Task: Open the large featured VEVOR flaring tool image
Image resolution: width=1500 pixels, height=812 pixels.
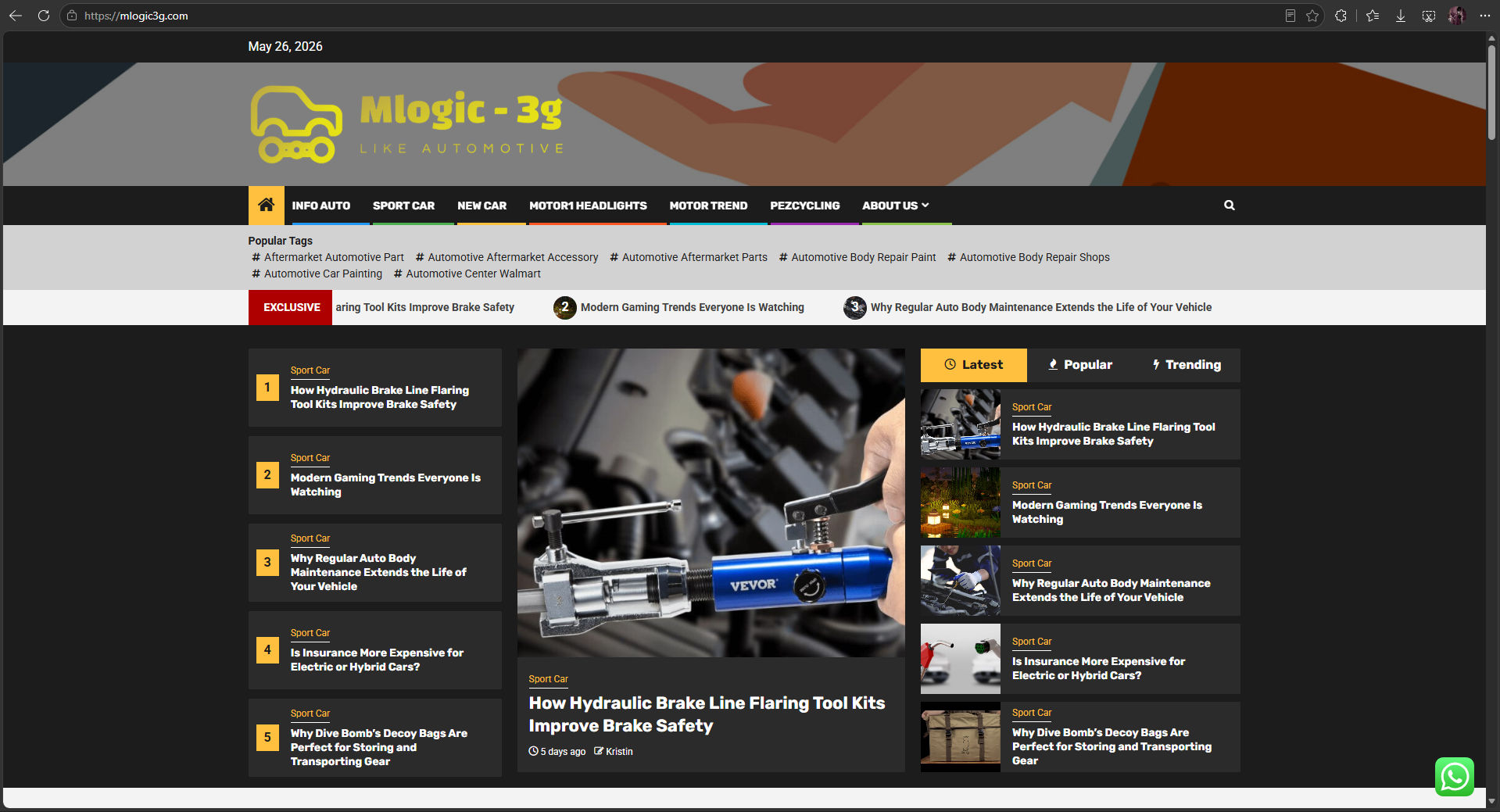Action: click(x=711, y=503)
